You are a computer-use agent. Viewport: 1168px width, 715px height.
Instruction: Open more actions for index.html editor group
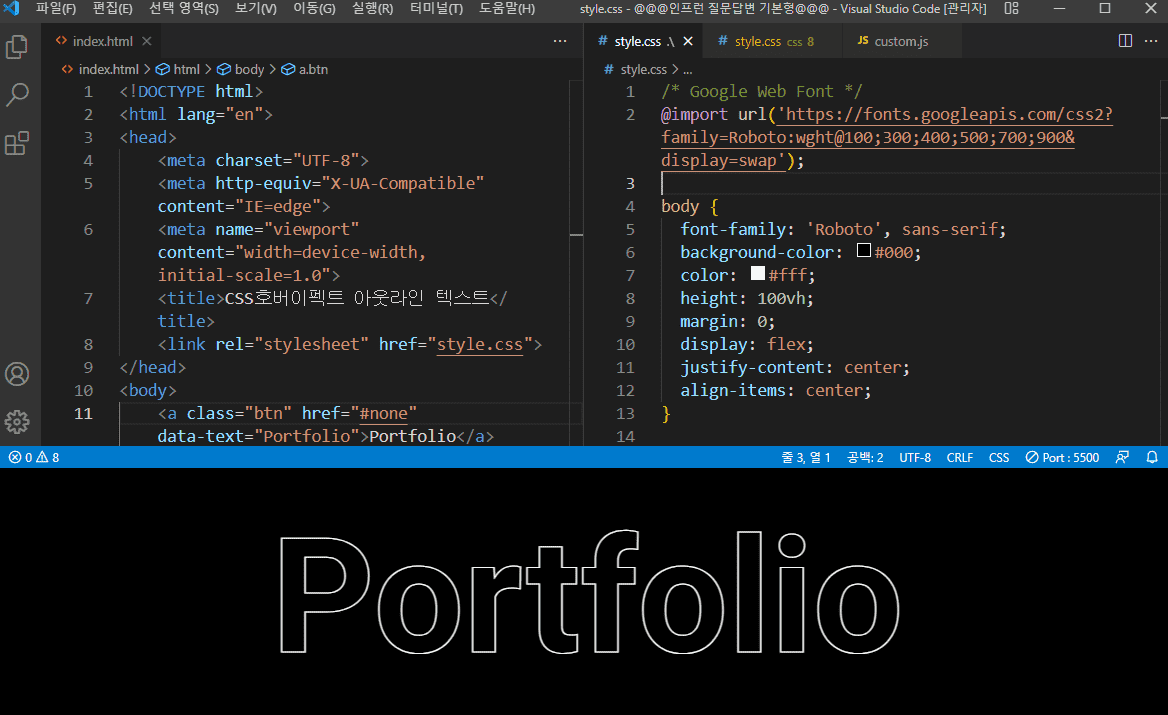pyautogui.click(x=560, y=41)
